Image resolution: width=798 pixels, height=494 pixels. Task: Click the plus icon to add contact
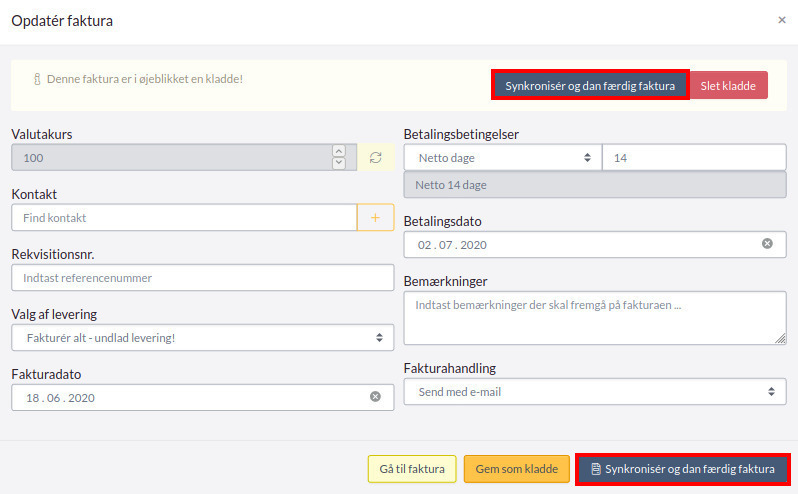(x=375, y=218)
